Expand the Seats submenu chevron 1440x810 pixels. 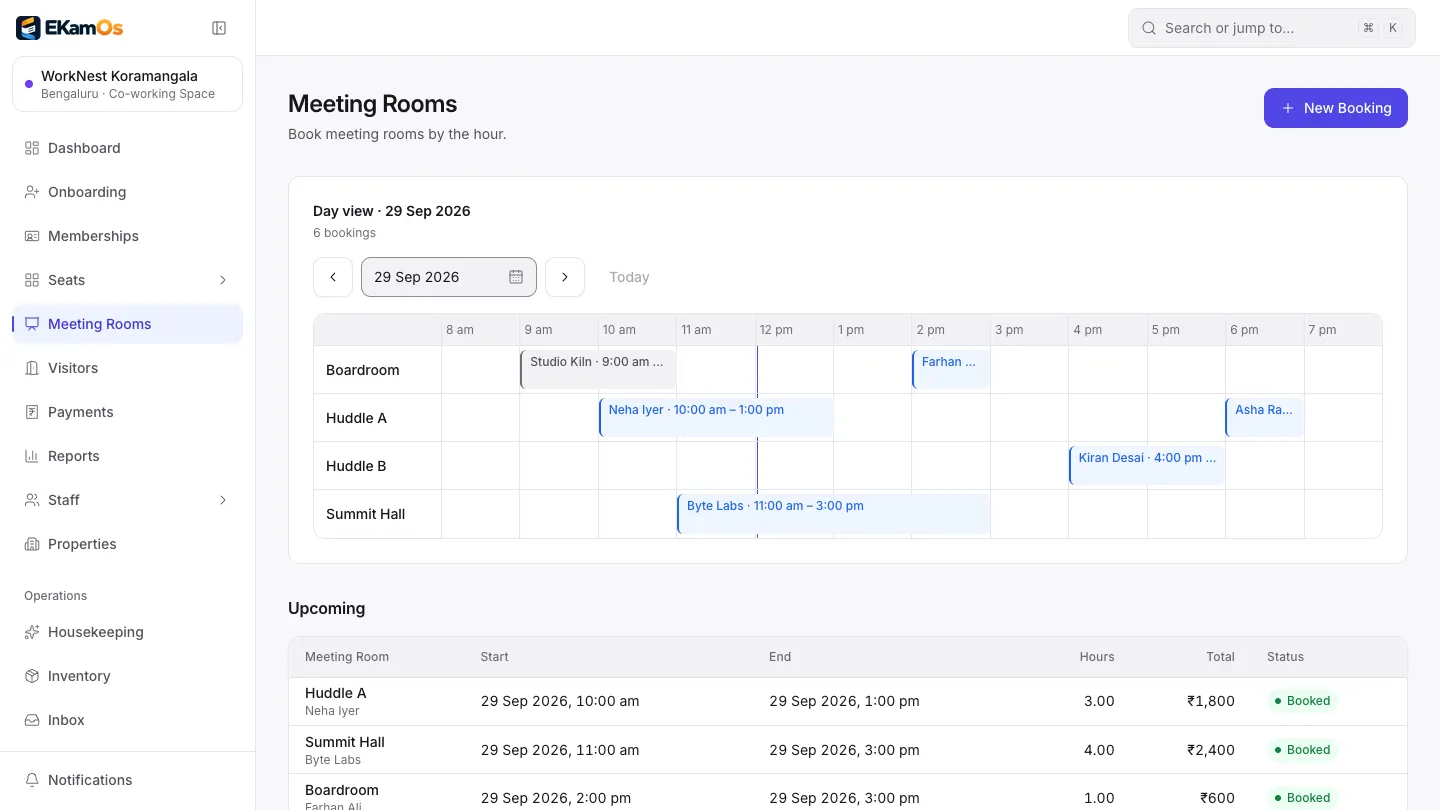click(x=223, y=280)
